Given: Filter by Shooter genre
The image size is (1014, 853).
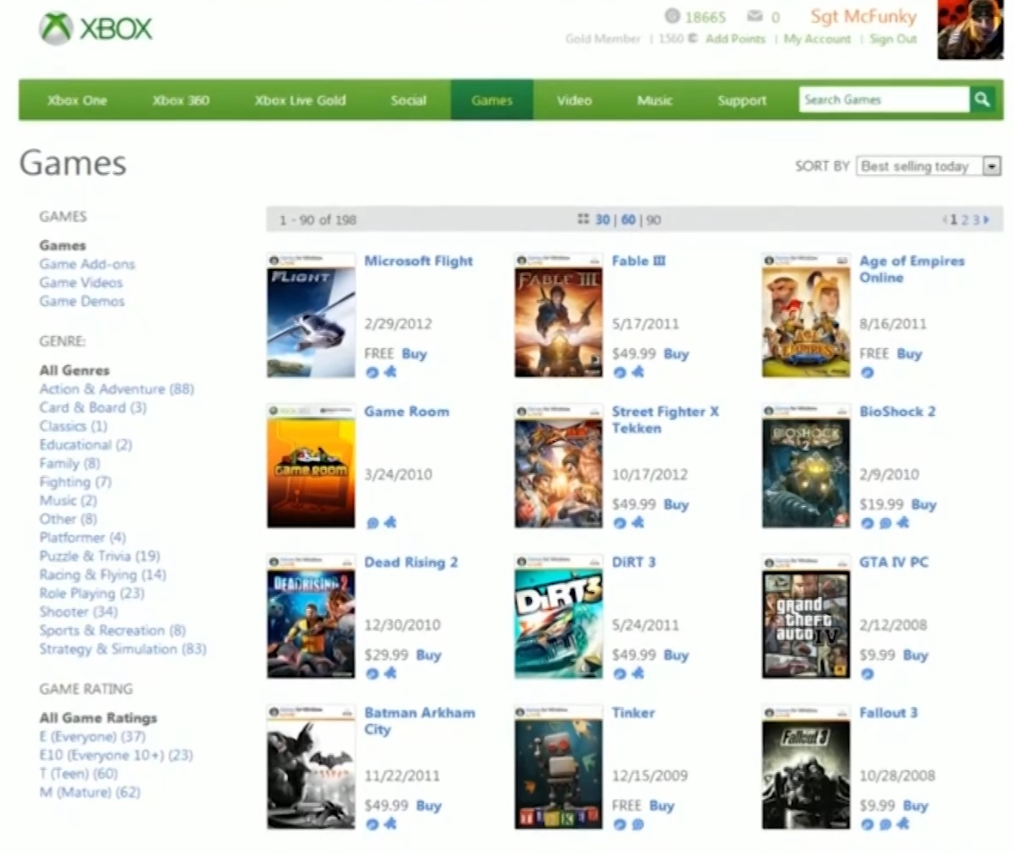Looking at the screenshot, I should pos(78,612).
